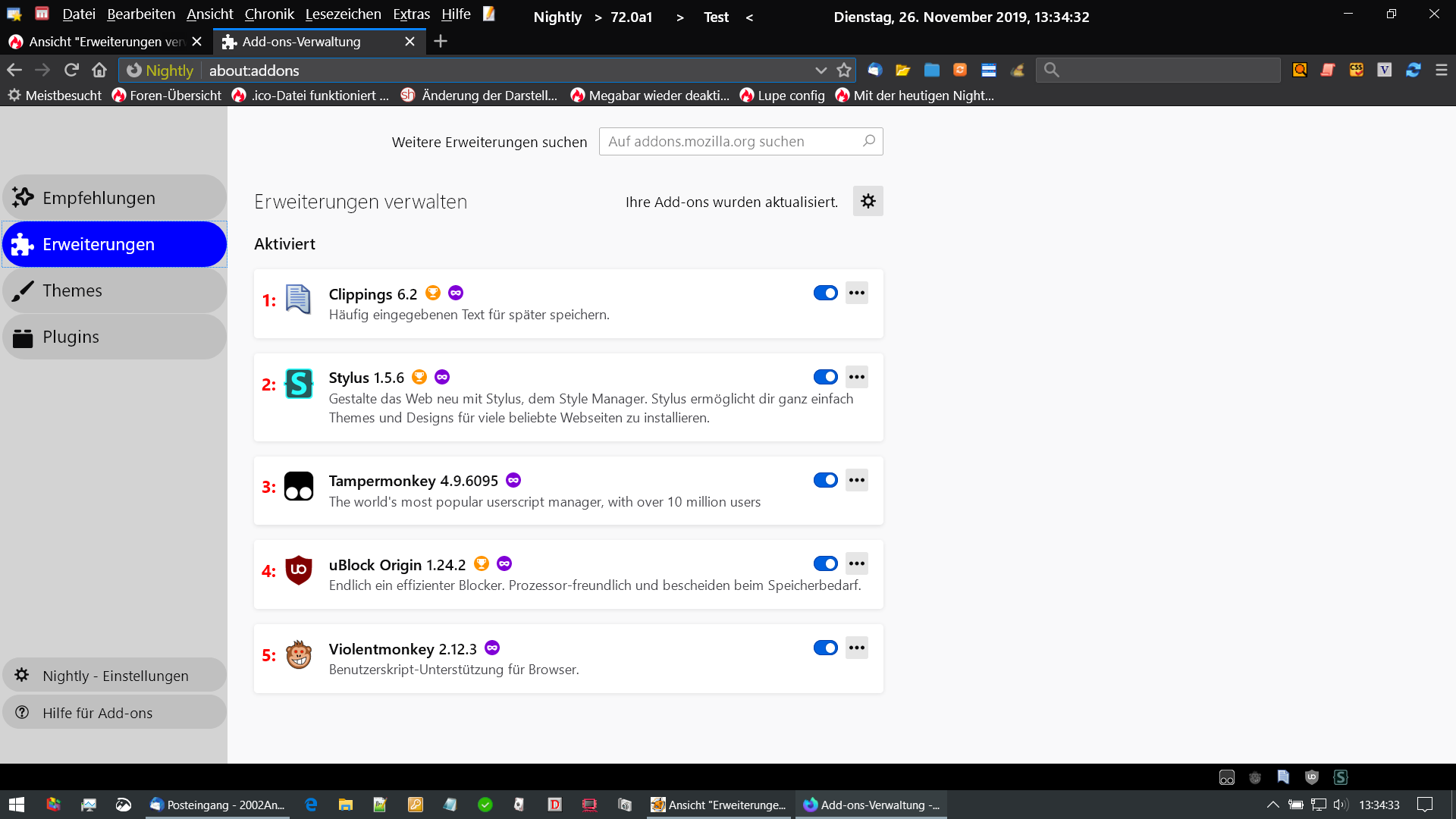The image size is (1456, 819).
Task: Click the gear tools for all add-ons
Action: pos(868,201)
